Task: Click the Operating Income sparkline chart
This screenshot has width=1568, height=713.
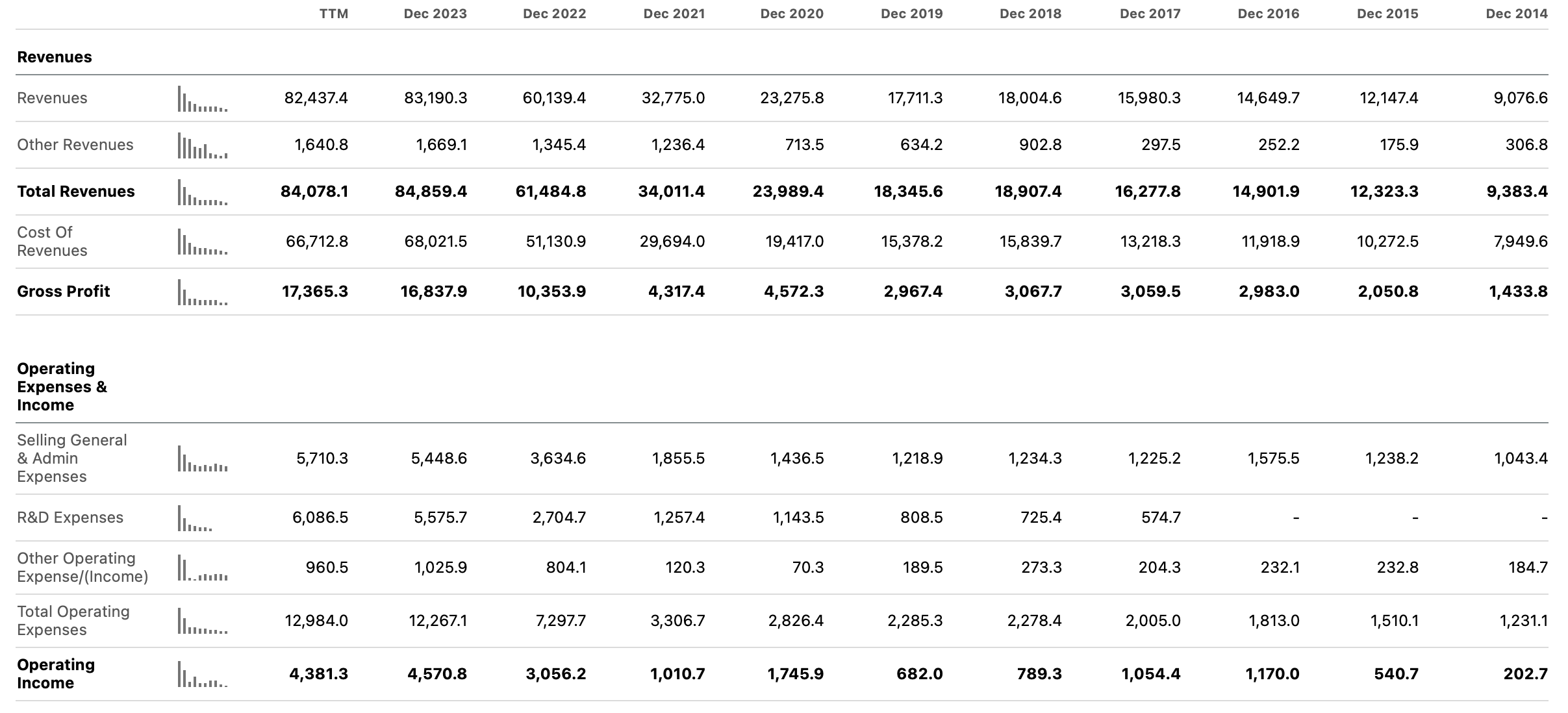Action: coord(201,674)
